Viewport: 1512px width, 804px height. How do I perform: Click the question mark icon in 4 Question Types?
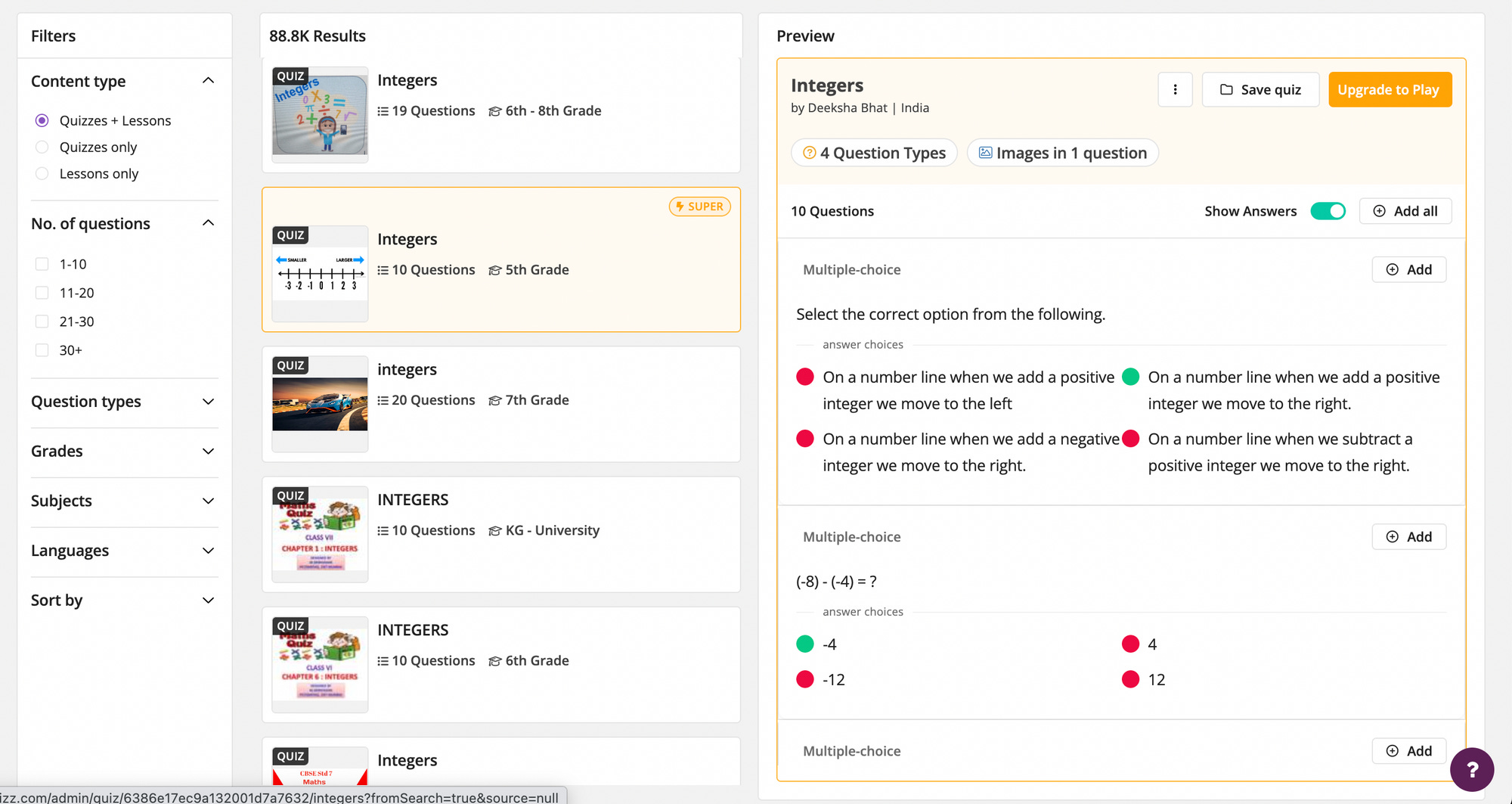click(809, 153)
